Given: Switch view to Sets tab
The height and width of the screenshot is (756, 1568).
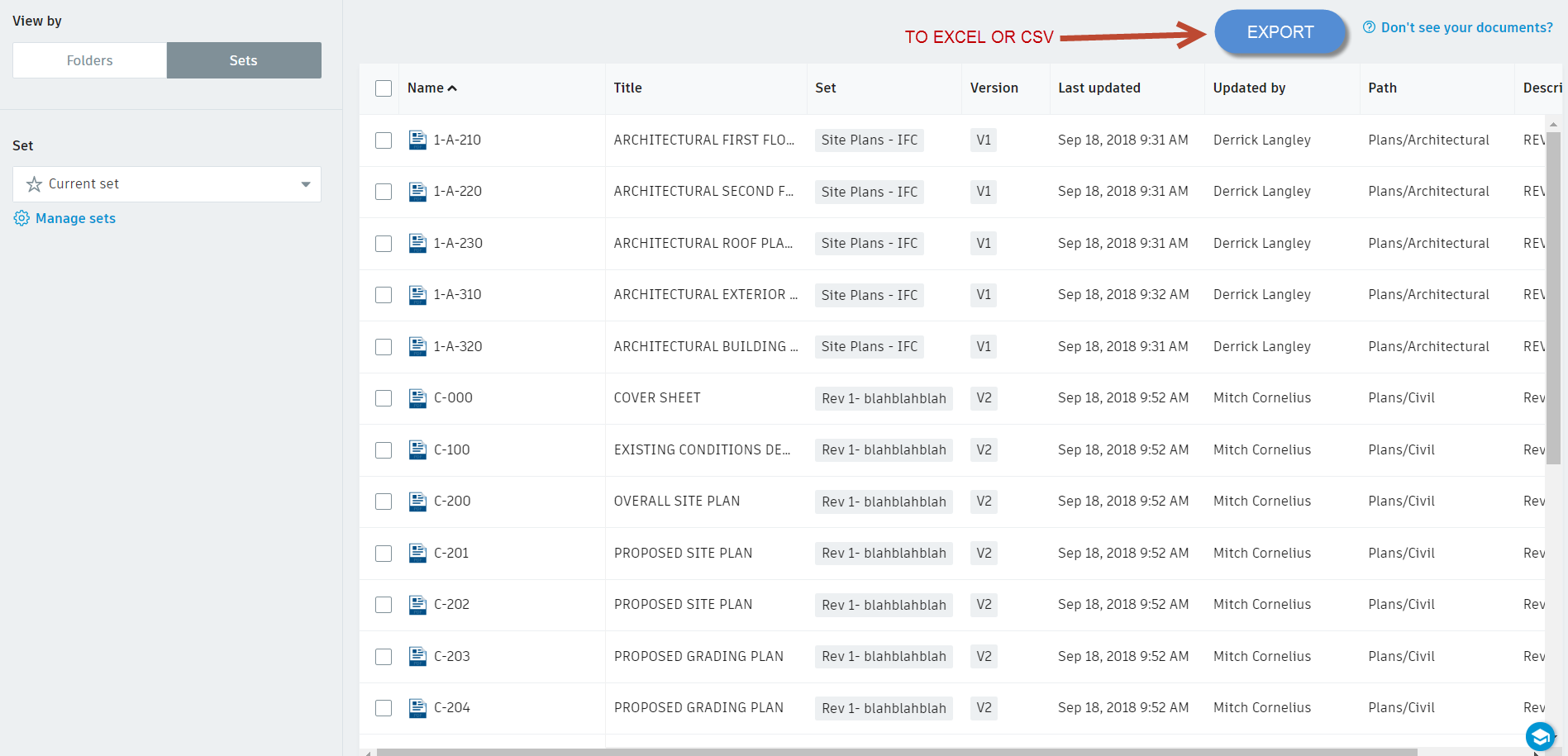Looking at the screenshot, I should [244, 60].
